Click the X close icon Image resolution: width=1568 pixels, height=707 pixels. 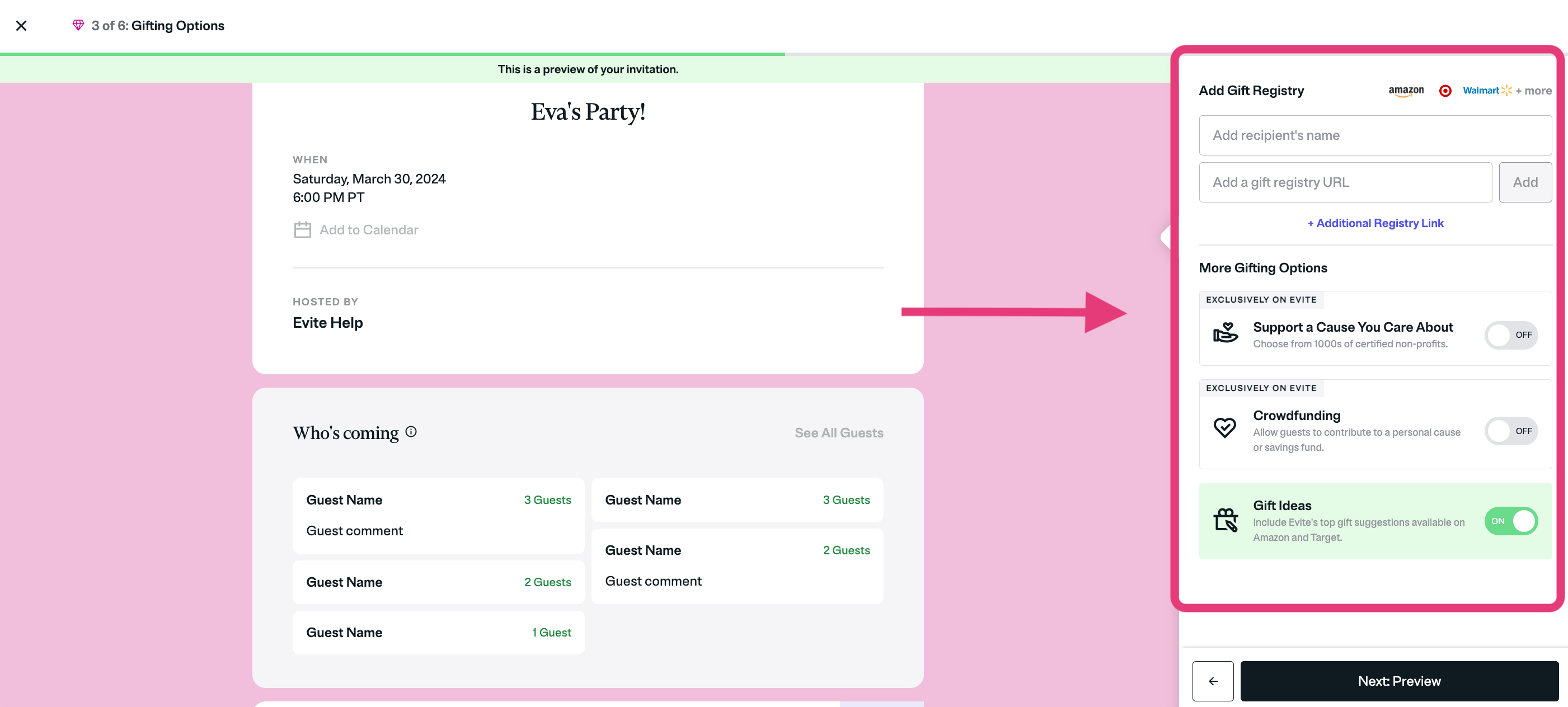(21, 26)
